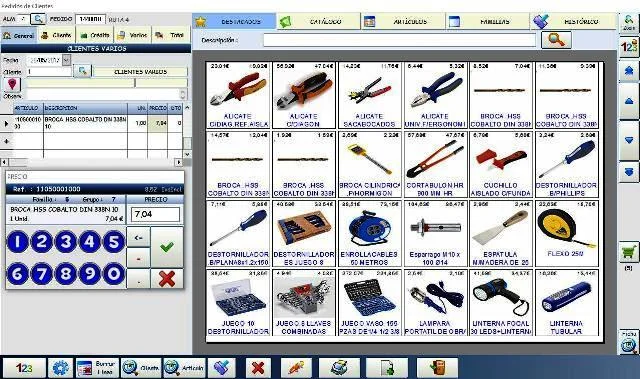The image size is (640, 379).
Task: Switch to the Histórico tab
Action: coord(573,21)
